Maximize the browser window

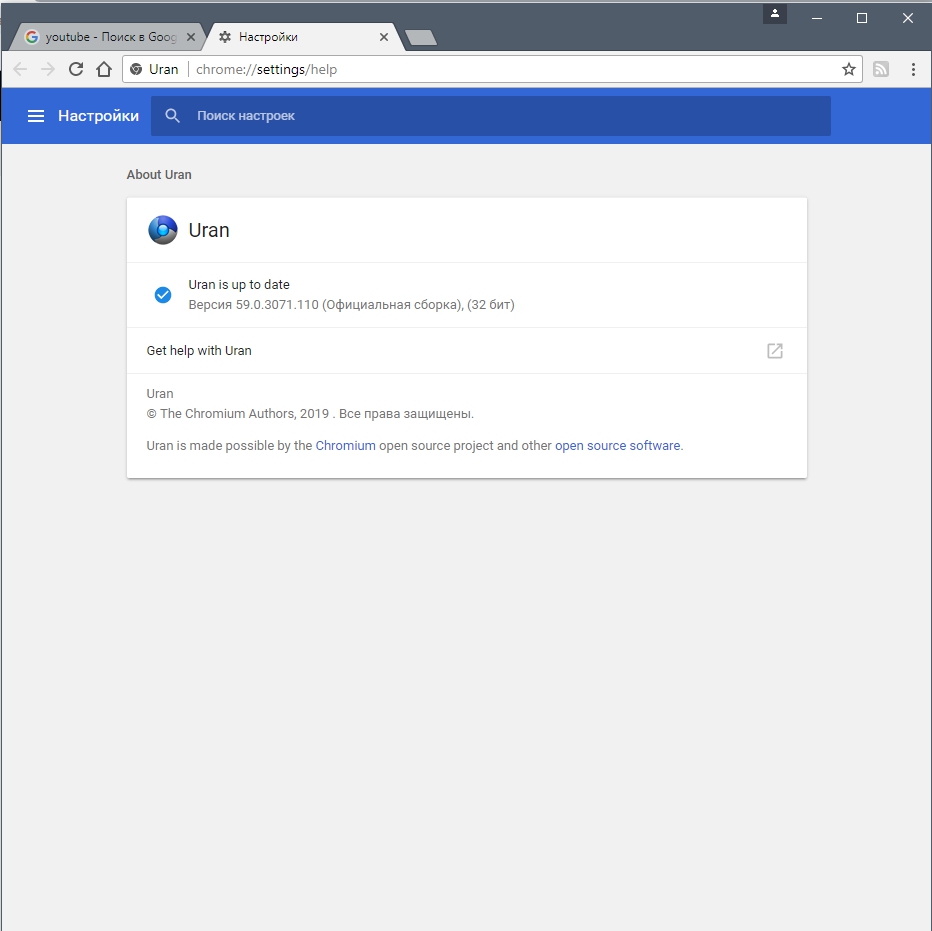click(x=862, y=18)
